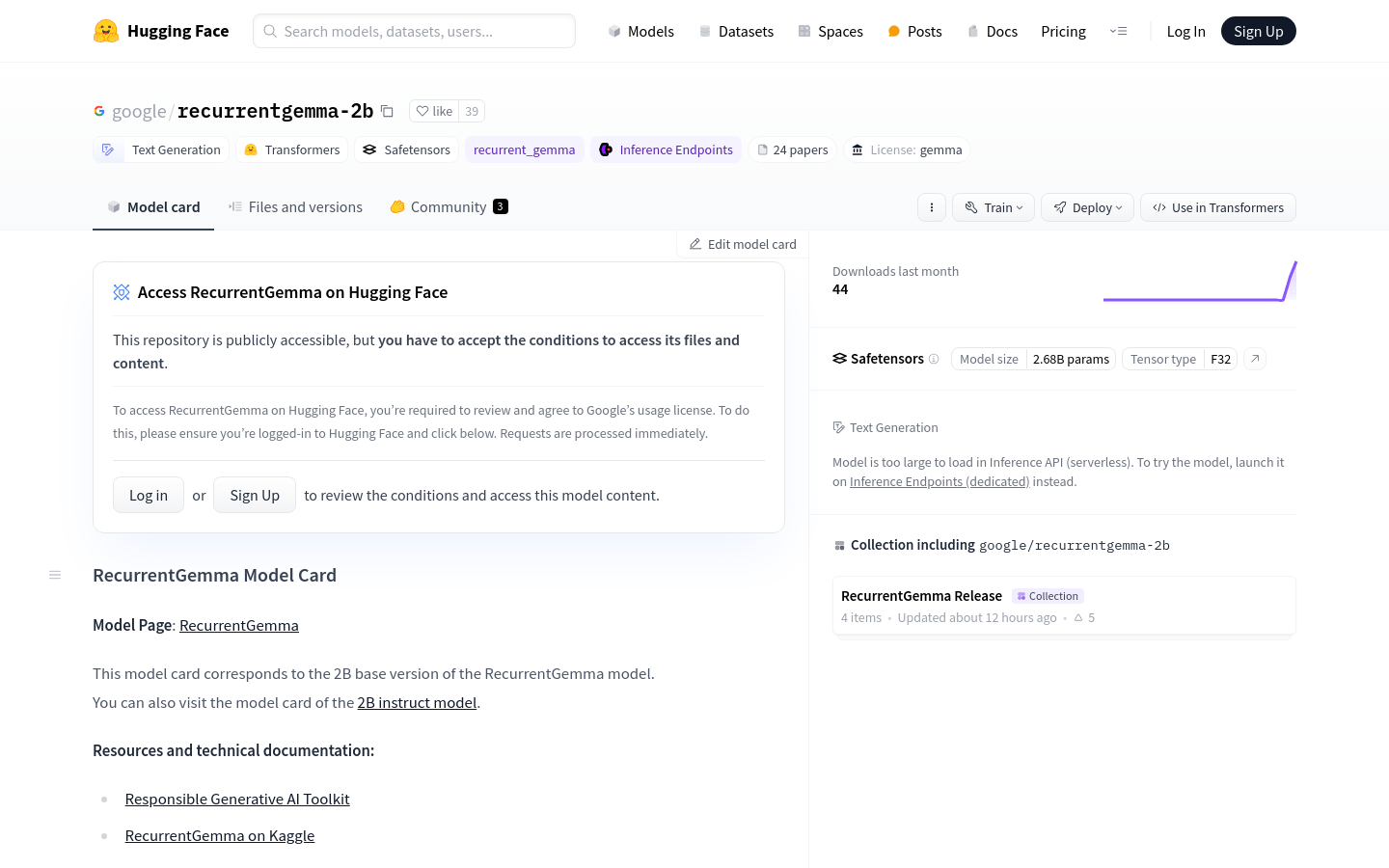Select the Transformers library tag
The image size is (1389, 868).
[292, 149]
